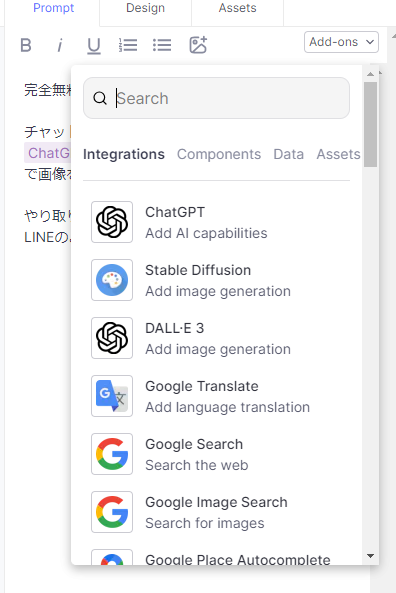Screen dimensions: 396x593
Task: Toggle italic text formatting
Action: tap(60, 45)
